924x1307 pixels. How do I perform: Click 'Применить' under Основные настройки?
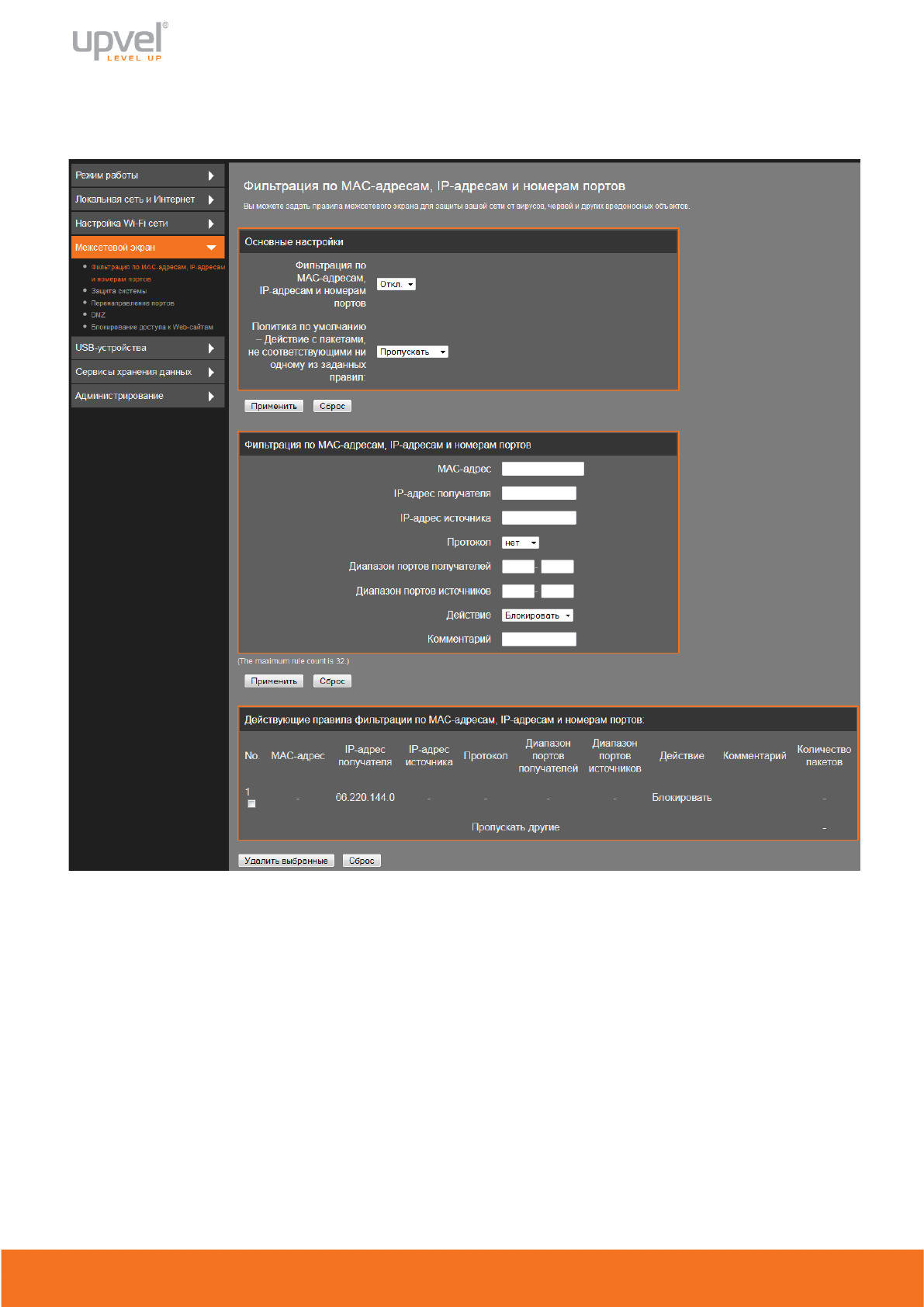click(x=274, y=407)
